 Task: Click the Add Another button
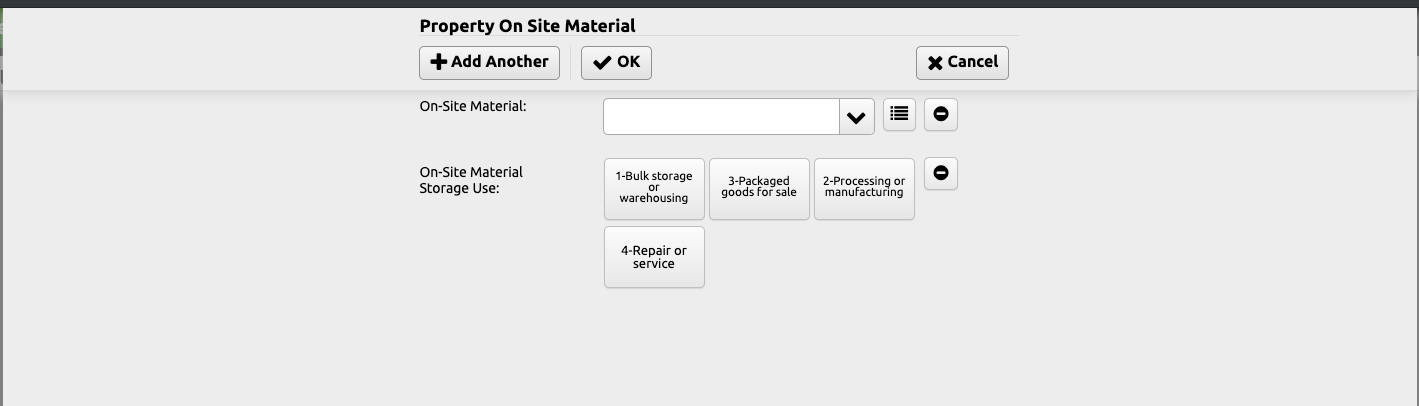pyautogui.click(x=489, y=62)
